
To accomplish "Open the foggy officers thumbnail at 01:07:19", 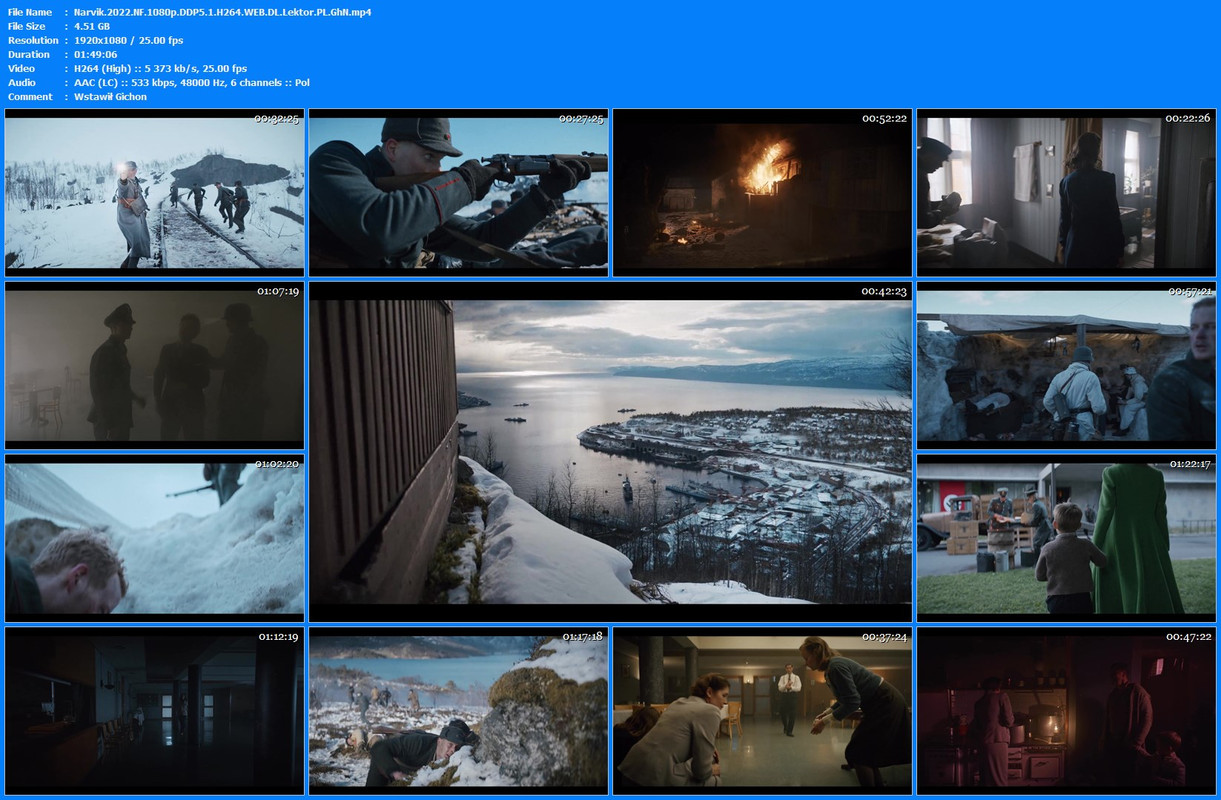I will coord(154,365).
